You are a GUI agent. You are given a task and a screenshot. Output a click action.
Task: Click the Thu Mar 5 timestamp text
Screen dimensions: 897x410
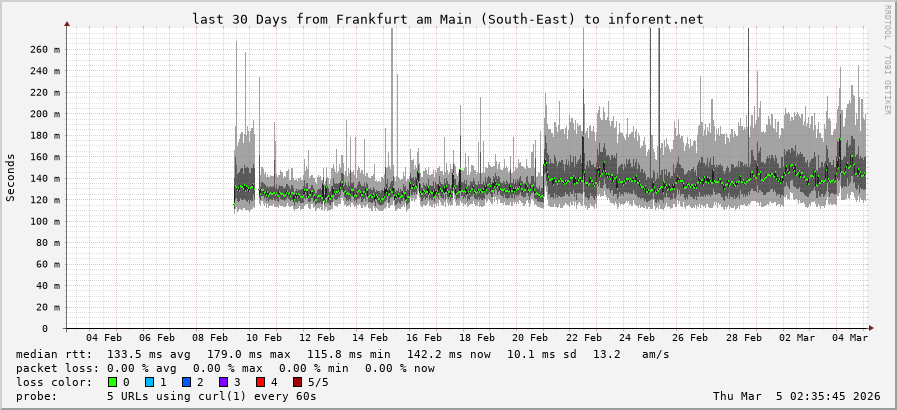[796, 396]
